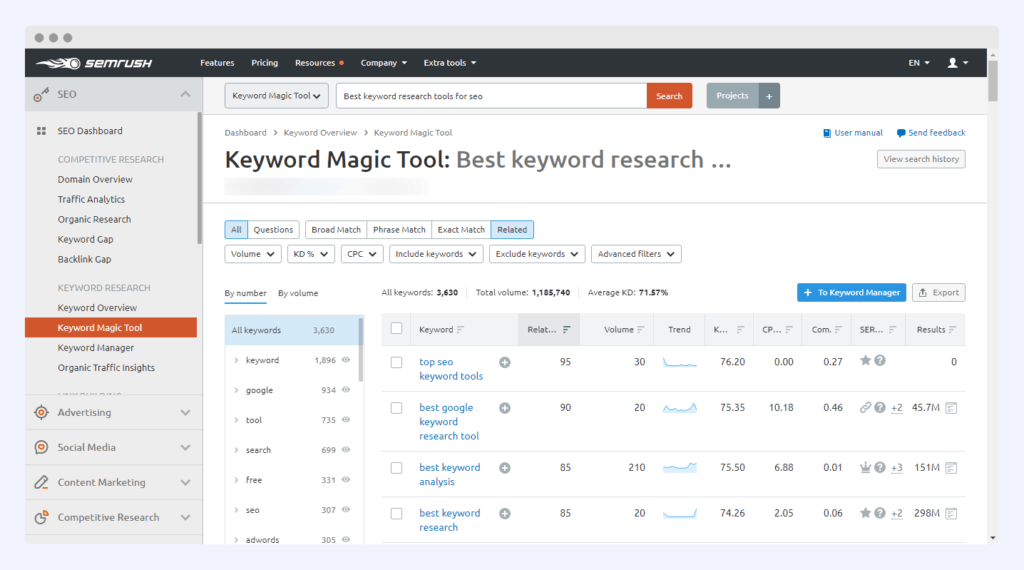
Task: Click the keyword search input field
Action: 491,96
